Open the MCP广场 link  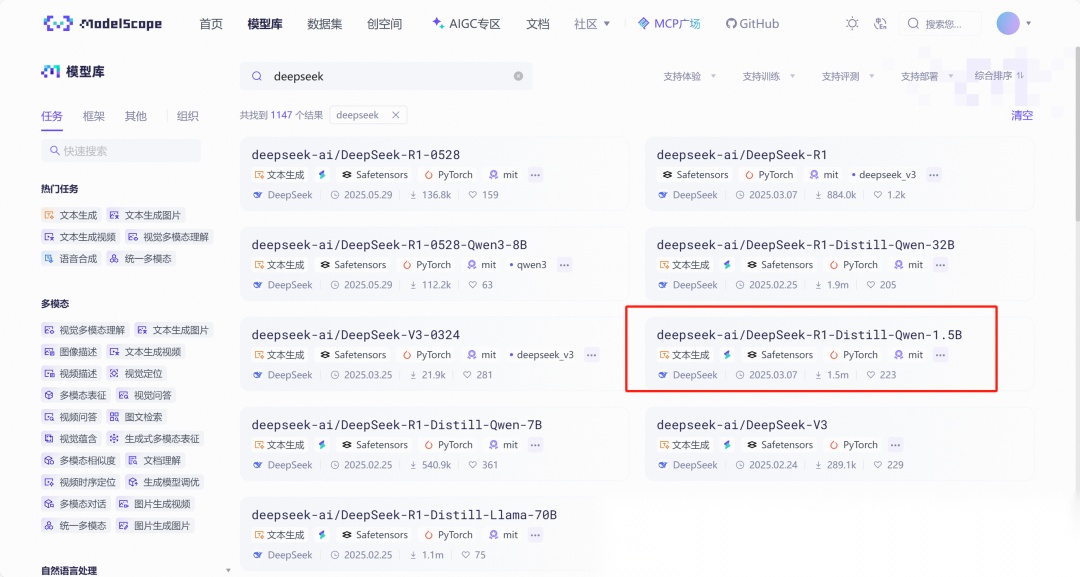pos(669,24)
